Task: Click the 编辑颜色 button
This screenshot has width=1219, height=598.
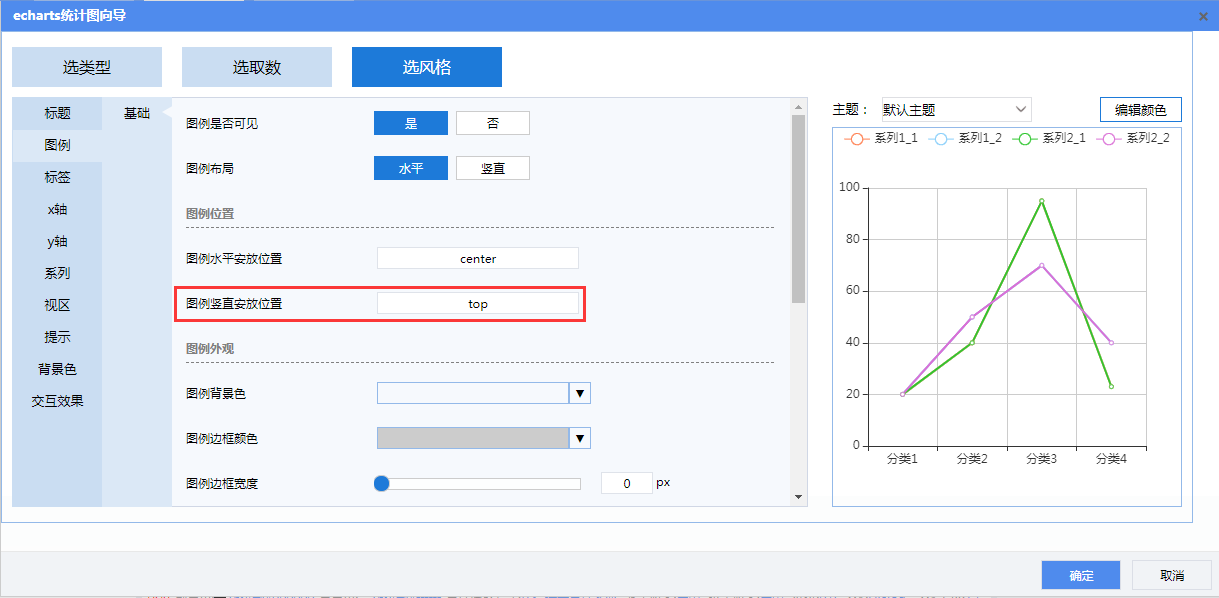Action: click(x=1140, y=110)
